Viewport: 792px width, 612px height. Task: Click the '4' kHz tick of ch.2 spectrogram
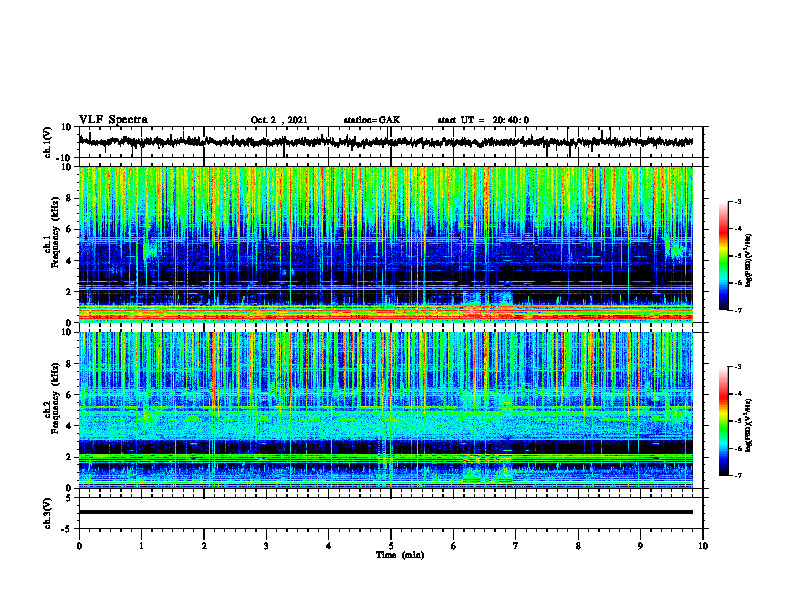(69, 426)
